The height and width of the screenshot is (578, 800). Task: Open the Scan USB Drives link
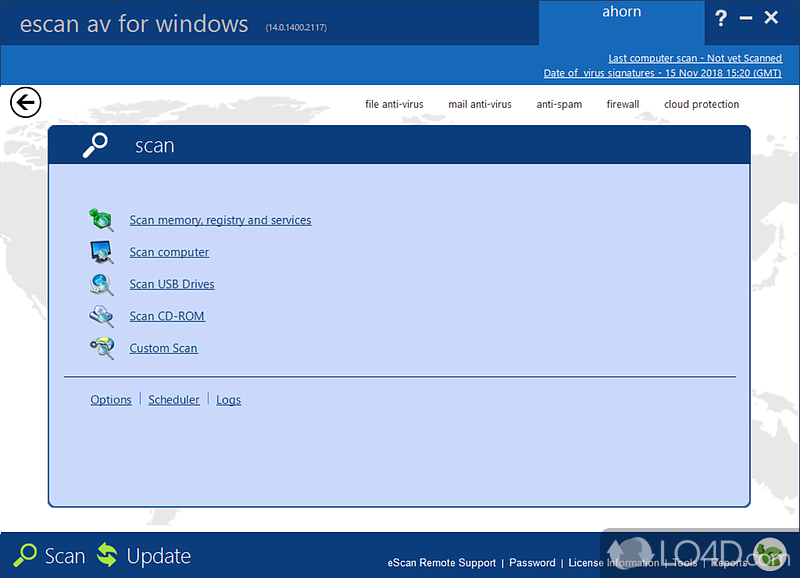172,284
